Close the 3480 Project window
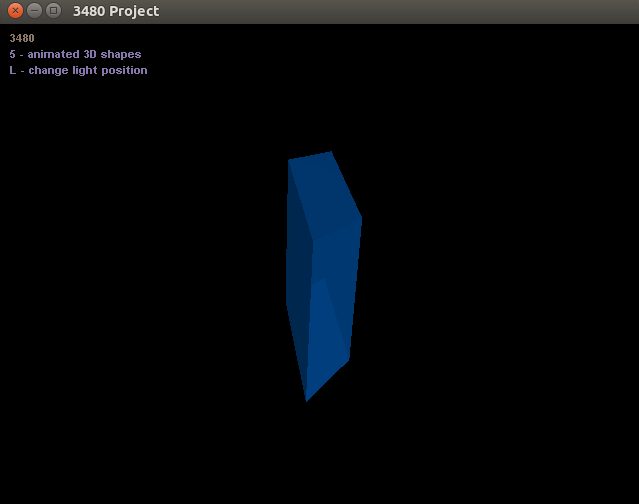Screen dimensions: 639x504 tap(15, 11)
